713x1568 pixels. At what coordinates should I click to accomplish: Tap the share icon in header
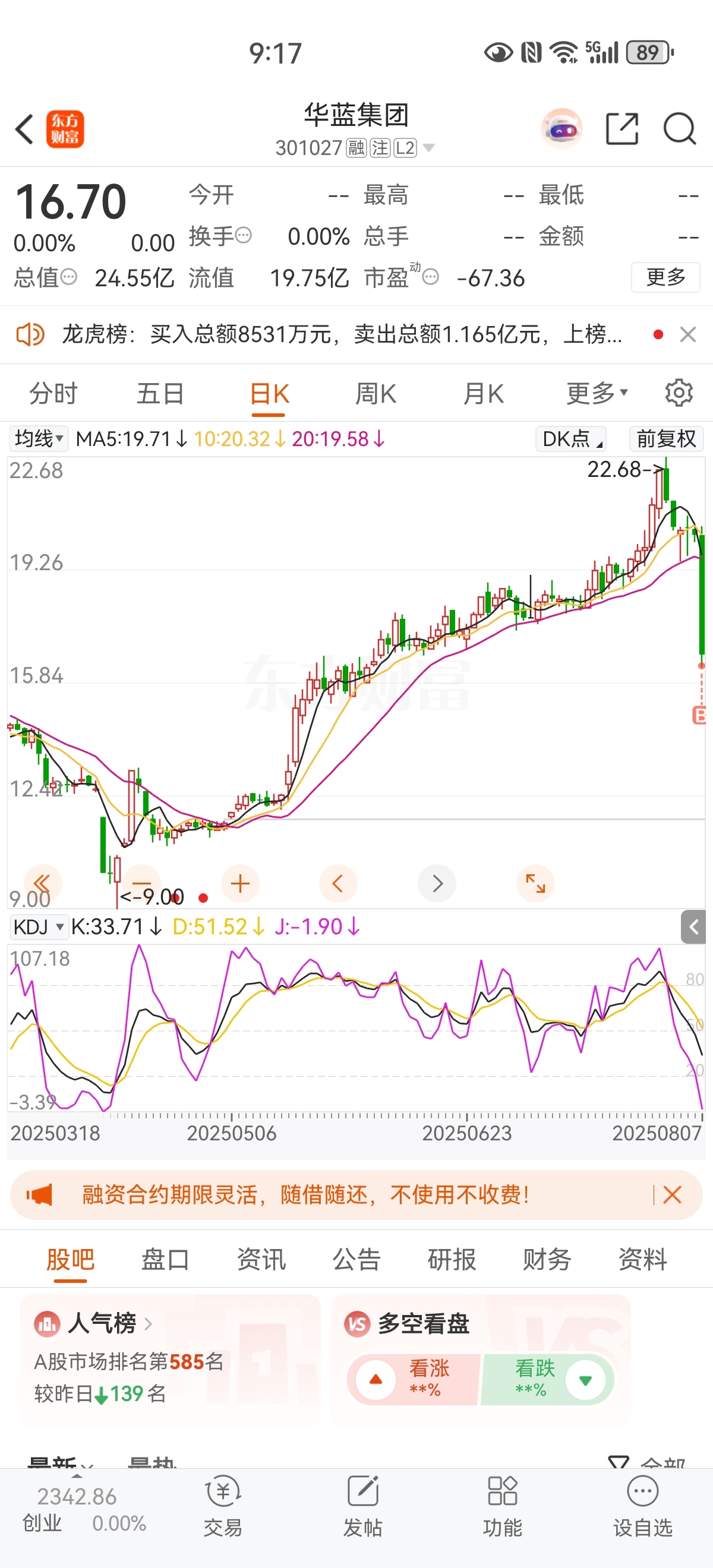pyautogui.click(x=622, y=129)
